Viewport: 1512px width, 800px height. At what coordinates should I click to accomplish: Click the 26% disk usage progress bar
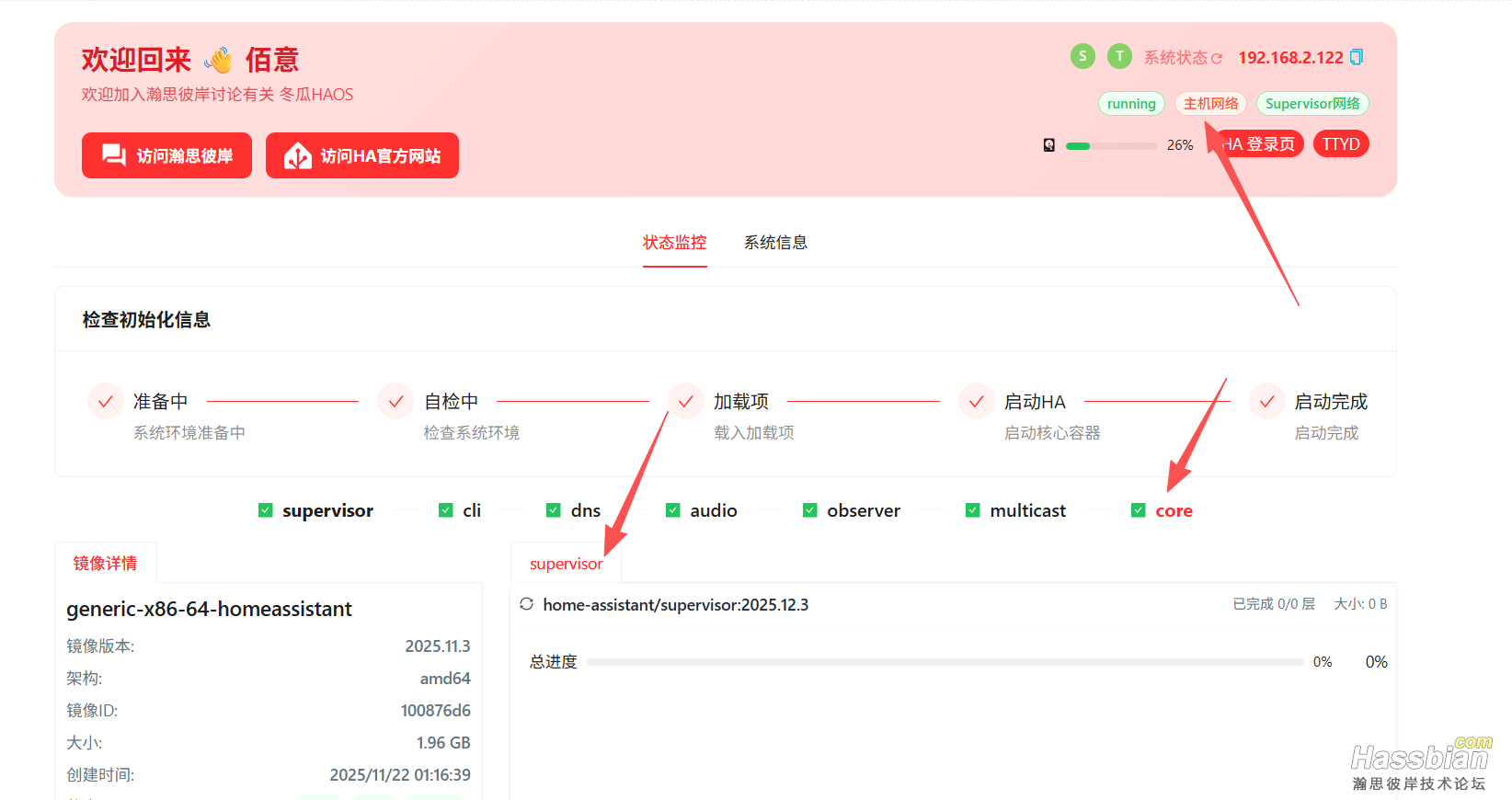1111,146
